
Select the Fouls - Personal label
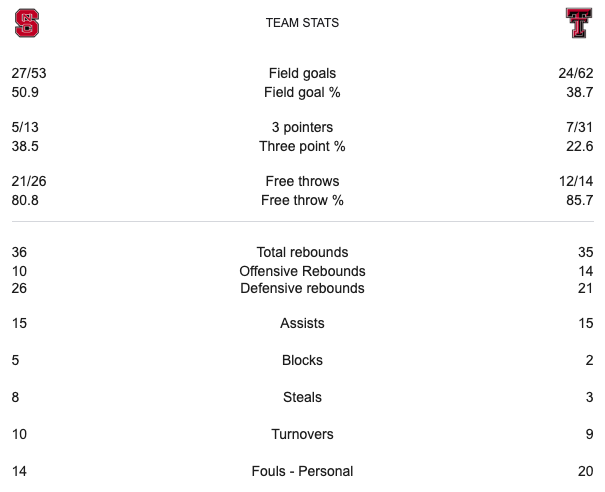[302, 471]
